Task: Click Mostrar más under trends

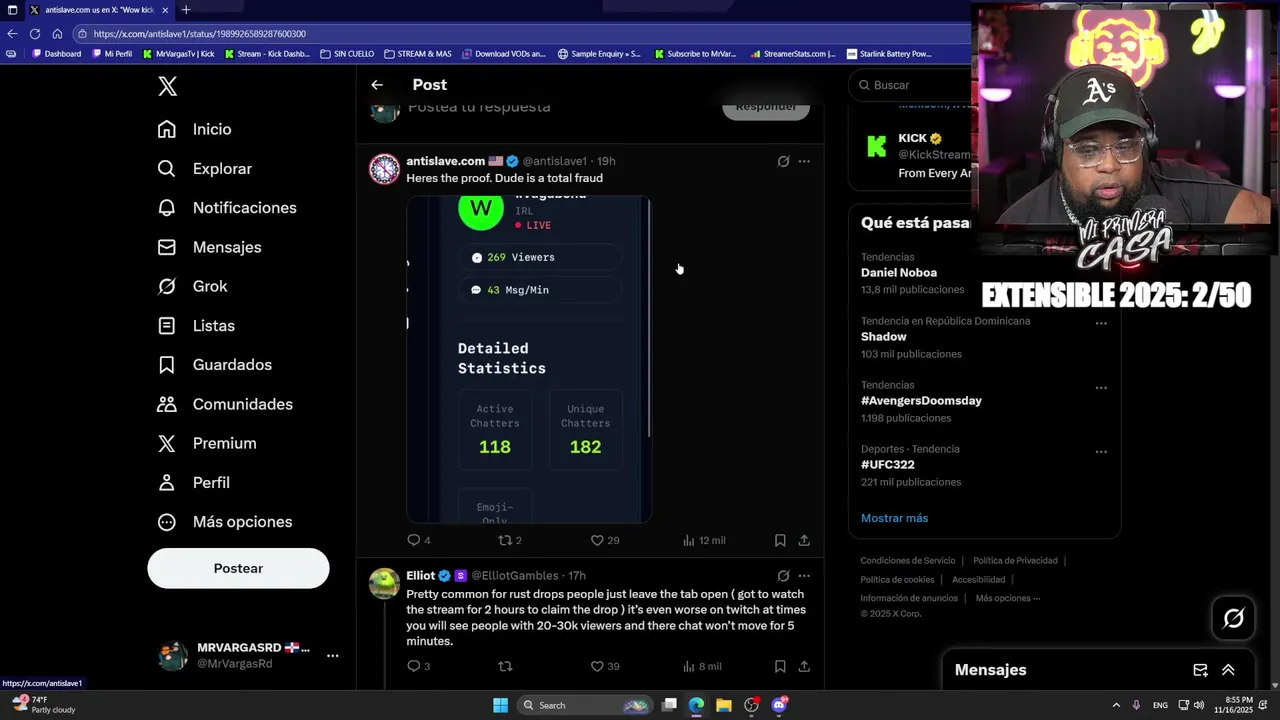Action: point(895,518)
